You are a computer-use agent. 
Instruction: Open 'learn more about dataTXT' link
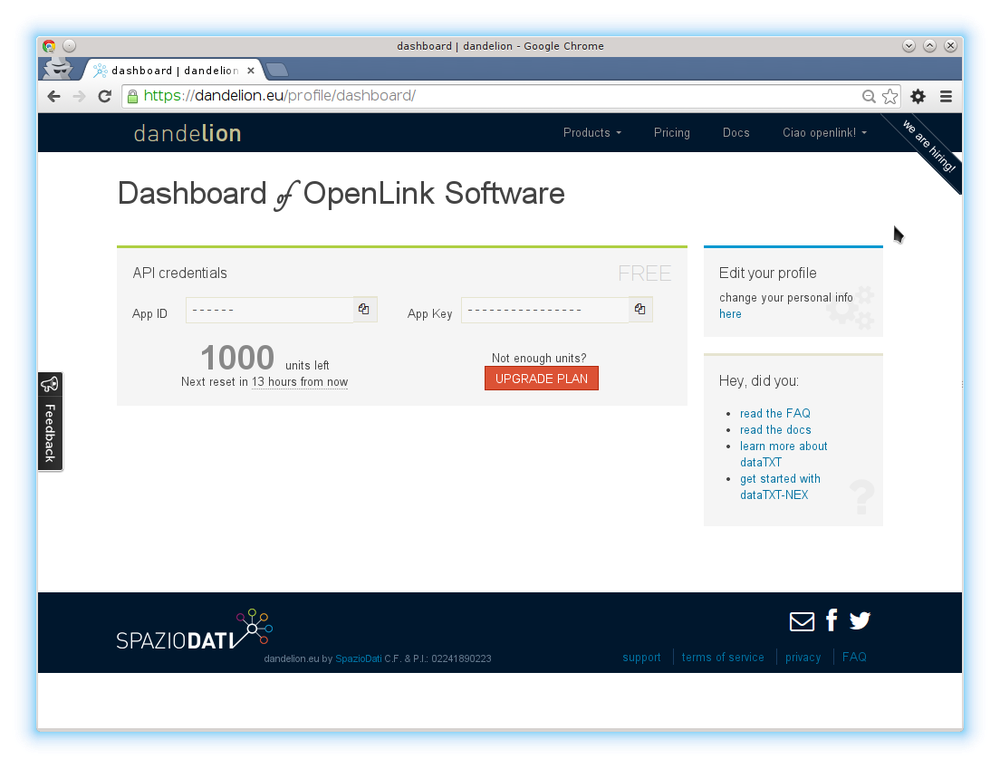point(784,454)
